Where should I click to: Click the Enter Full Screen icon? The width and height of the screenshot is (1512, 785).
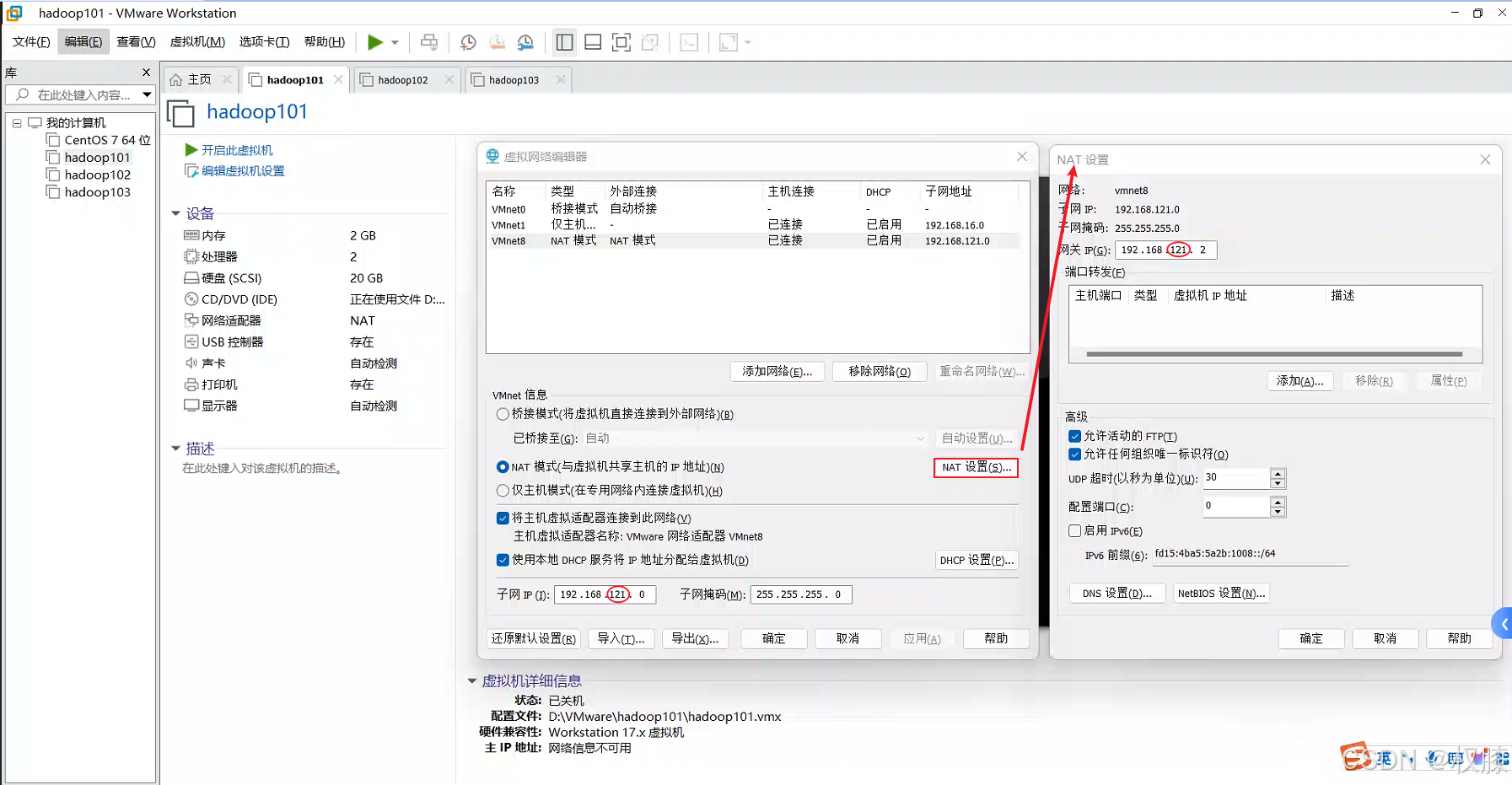click(621, 42)
